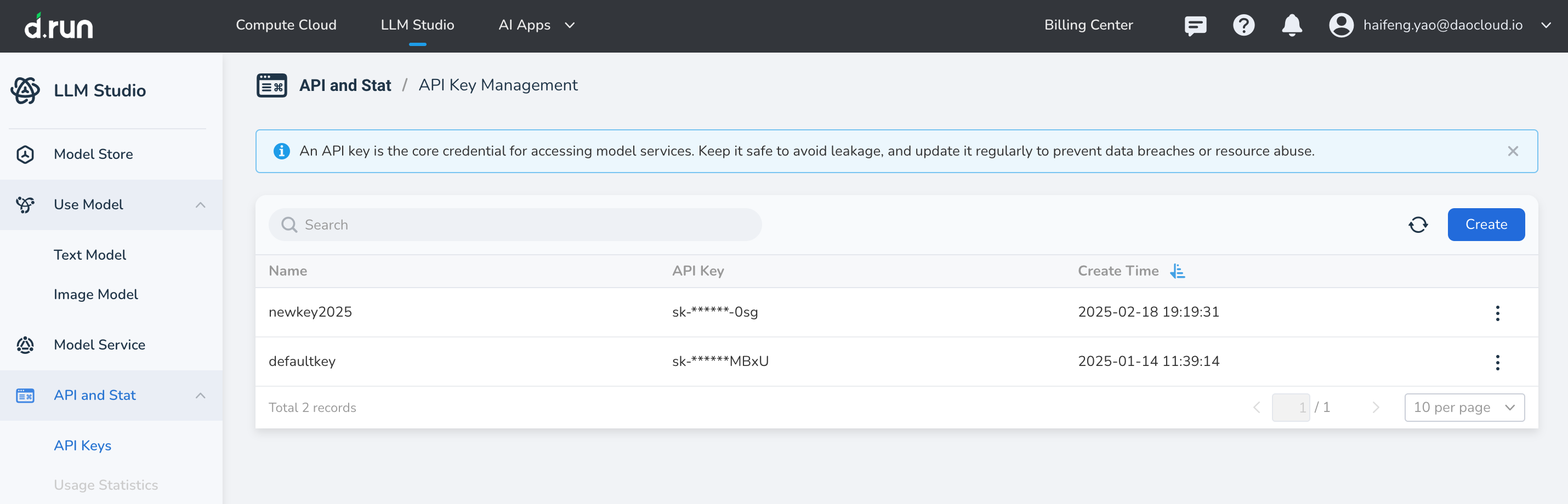Open the notifications bell

1291,26
